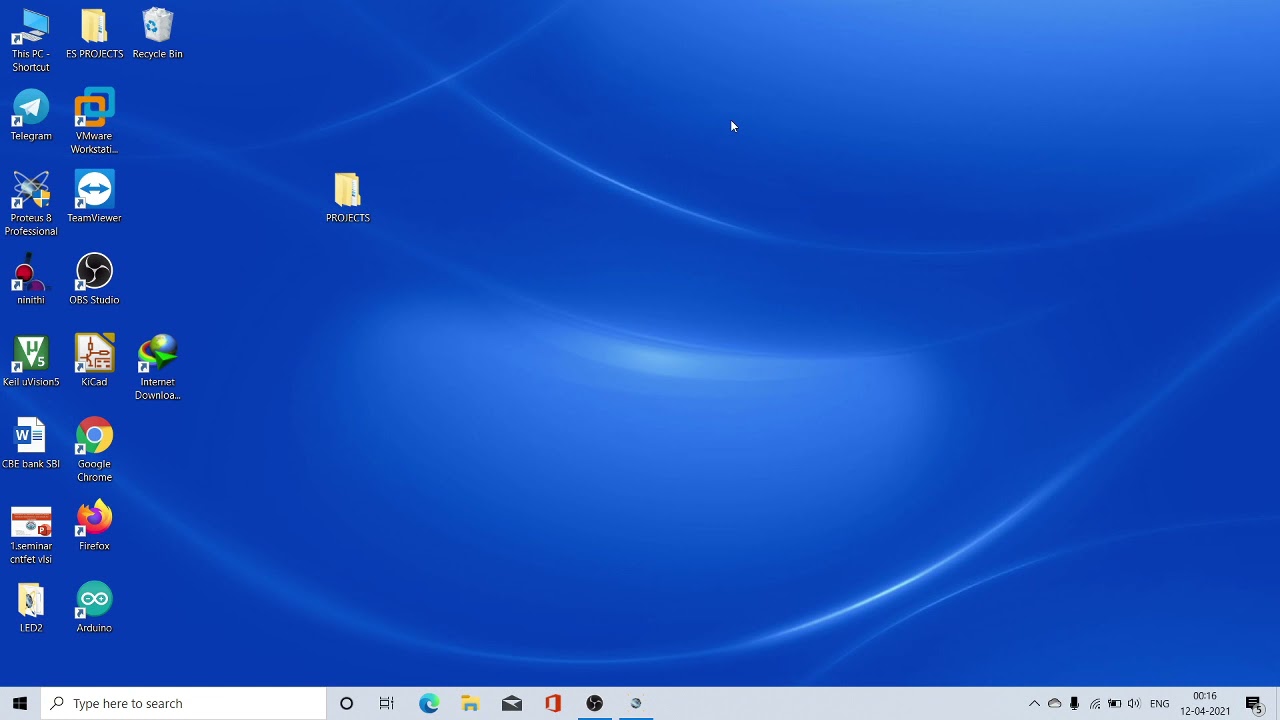Select the TeamViewer shortcut
Screen dimensions: 1280x720
pos(94,198)
